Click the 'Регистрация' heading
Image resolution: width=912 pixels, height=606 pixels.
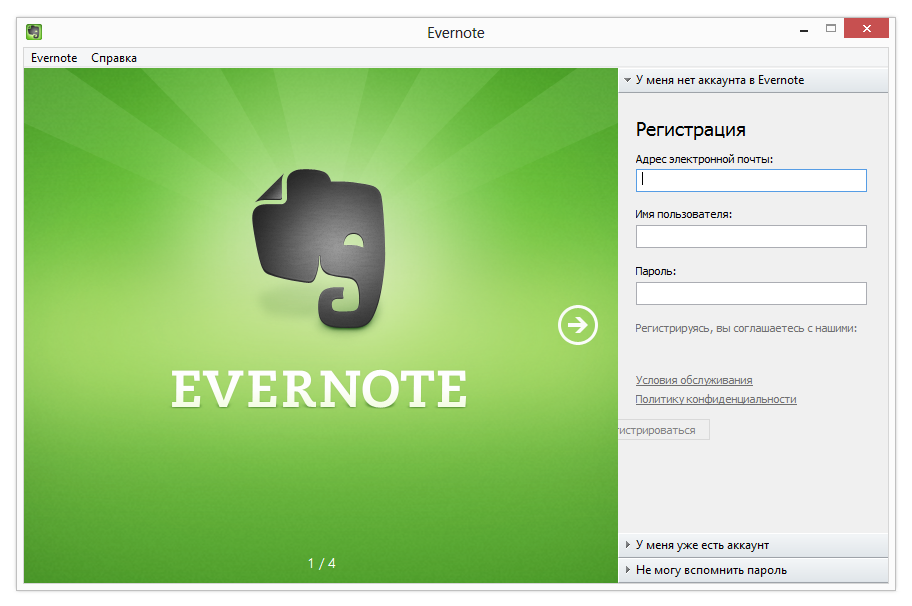click(x=690, y=130)
